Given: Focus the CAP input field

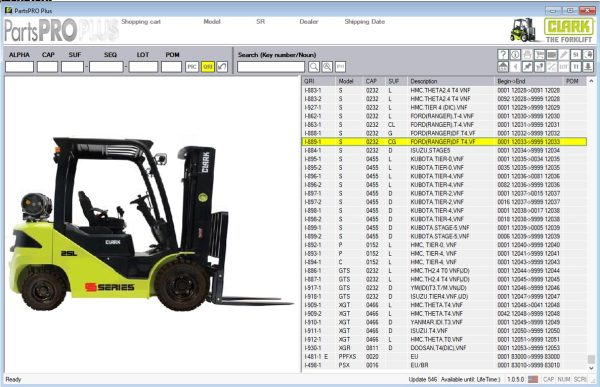Looking at the screenshot, I should click(x=47, y=67).
